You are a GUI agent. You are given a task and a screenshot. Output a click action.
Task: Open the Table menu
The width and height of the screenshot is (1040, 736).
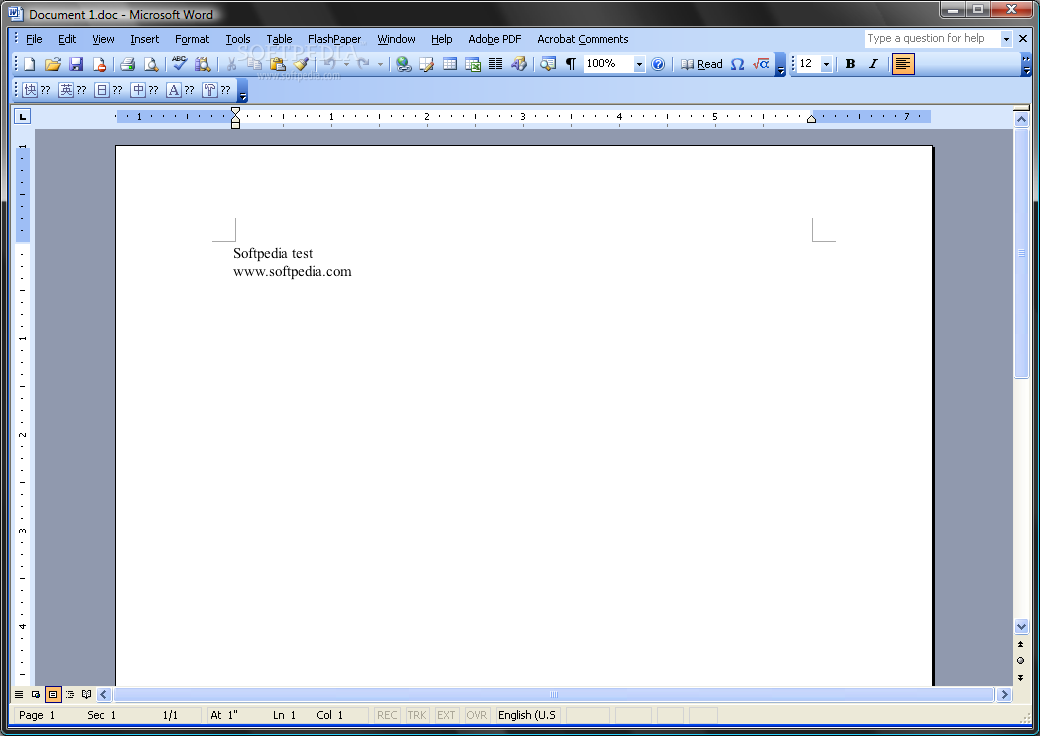279,39
